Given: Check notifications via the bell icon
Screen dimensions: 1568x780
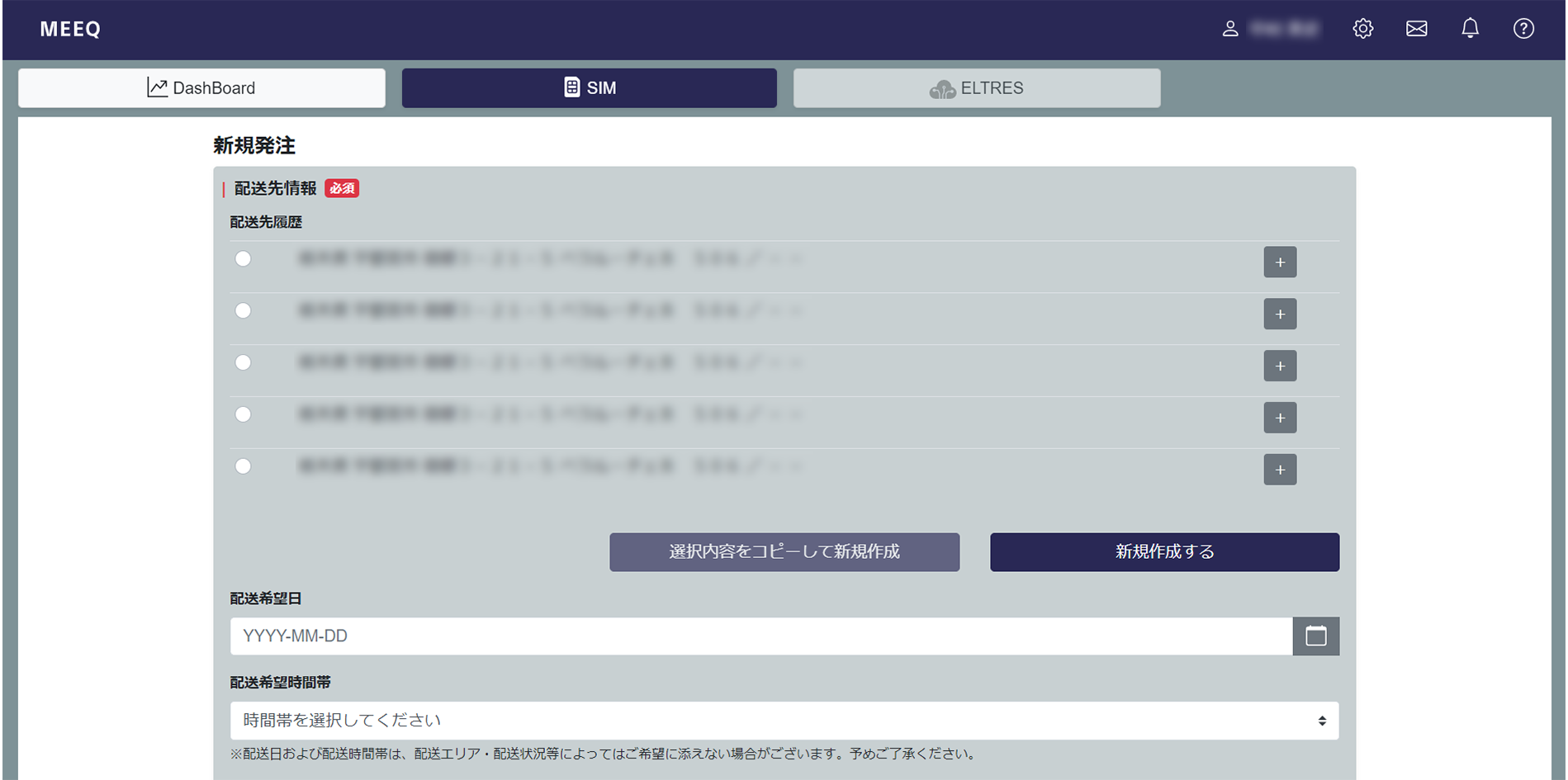Looking at the screenshot, I should pyautogui.click(x=1470, y=28).
